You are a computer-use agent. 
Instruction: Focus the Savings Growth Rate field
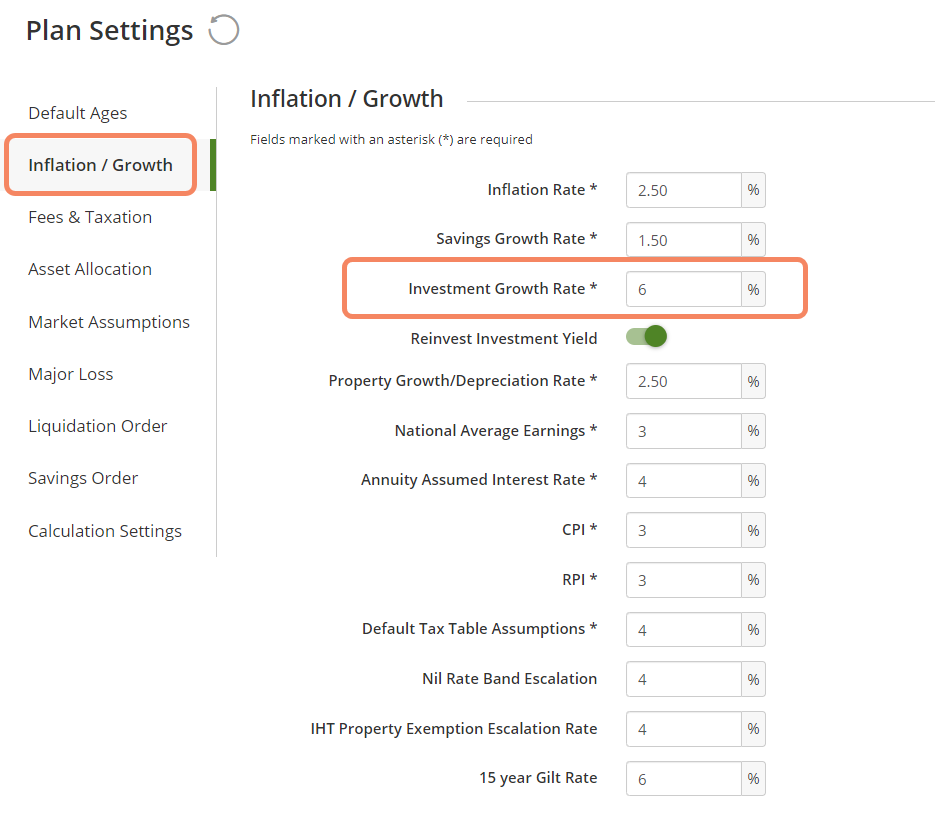coord(683,240)
